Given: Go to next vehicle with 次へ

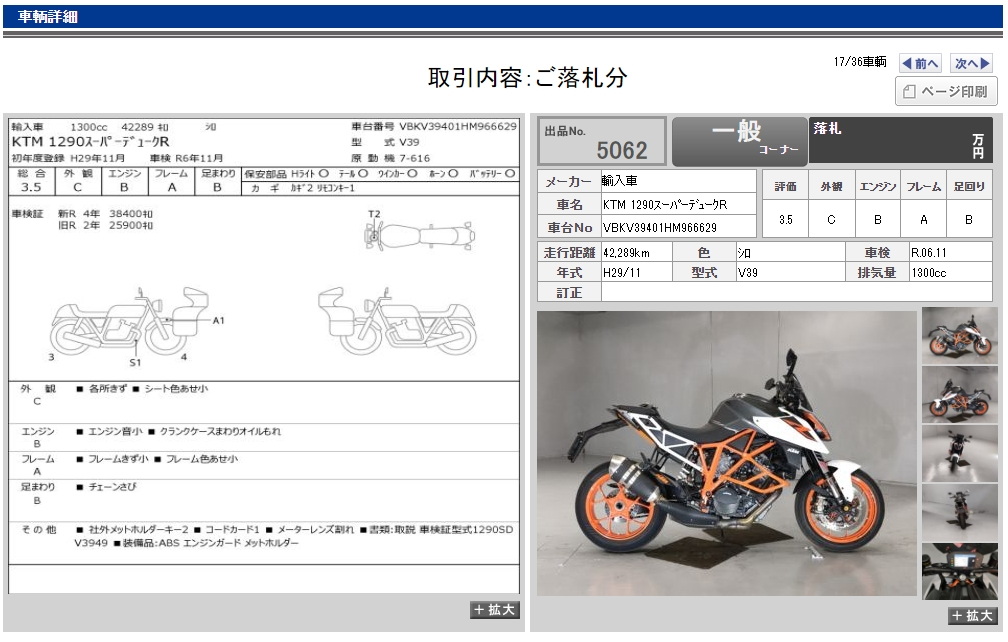Looking at the screenshot, I should tap(970, 63).
